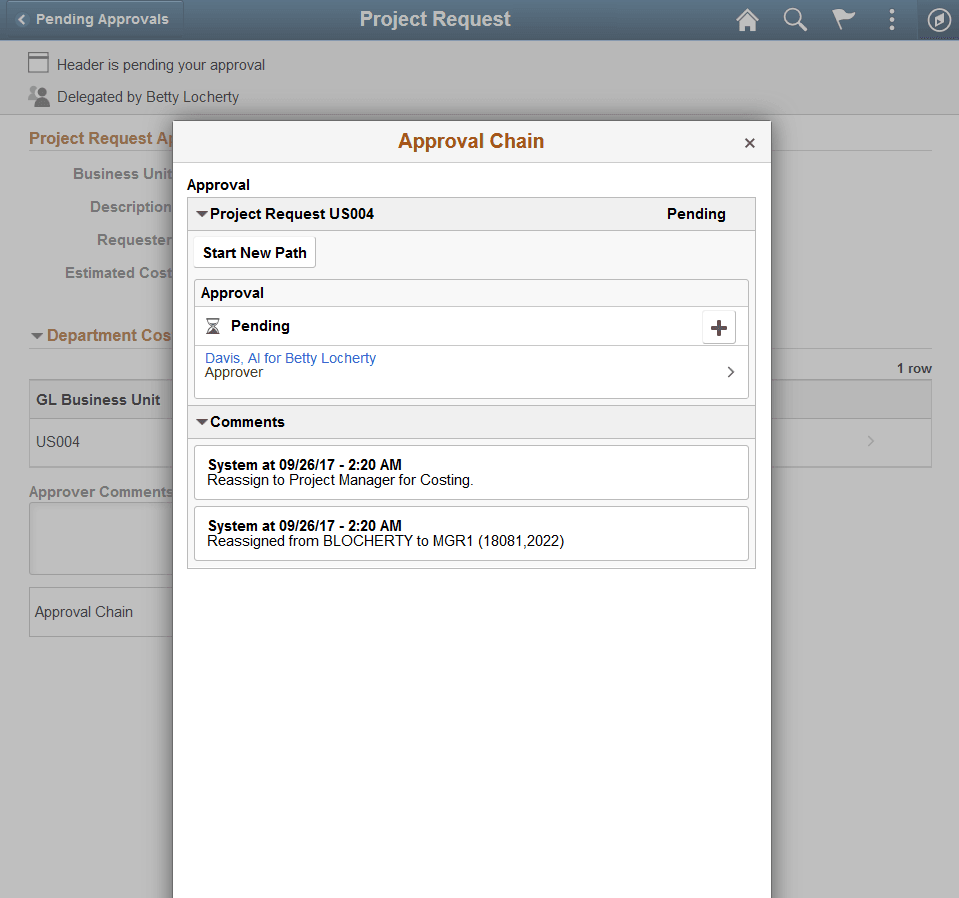
Task: Click the Pending hourglass status icon
Action: (213, 325)
